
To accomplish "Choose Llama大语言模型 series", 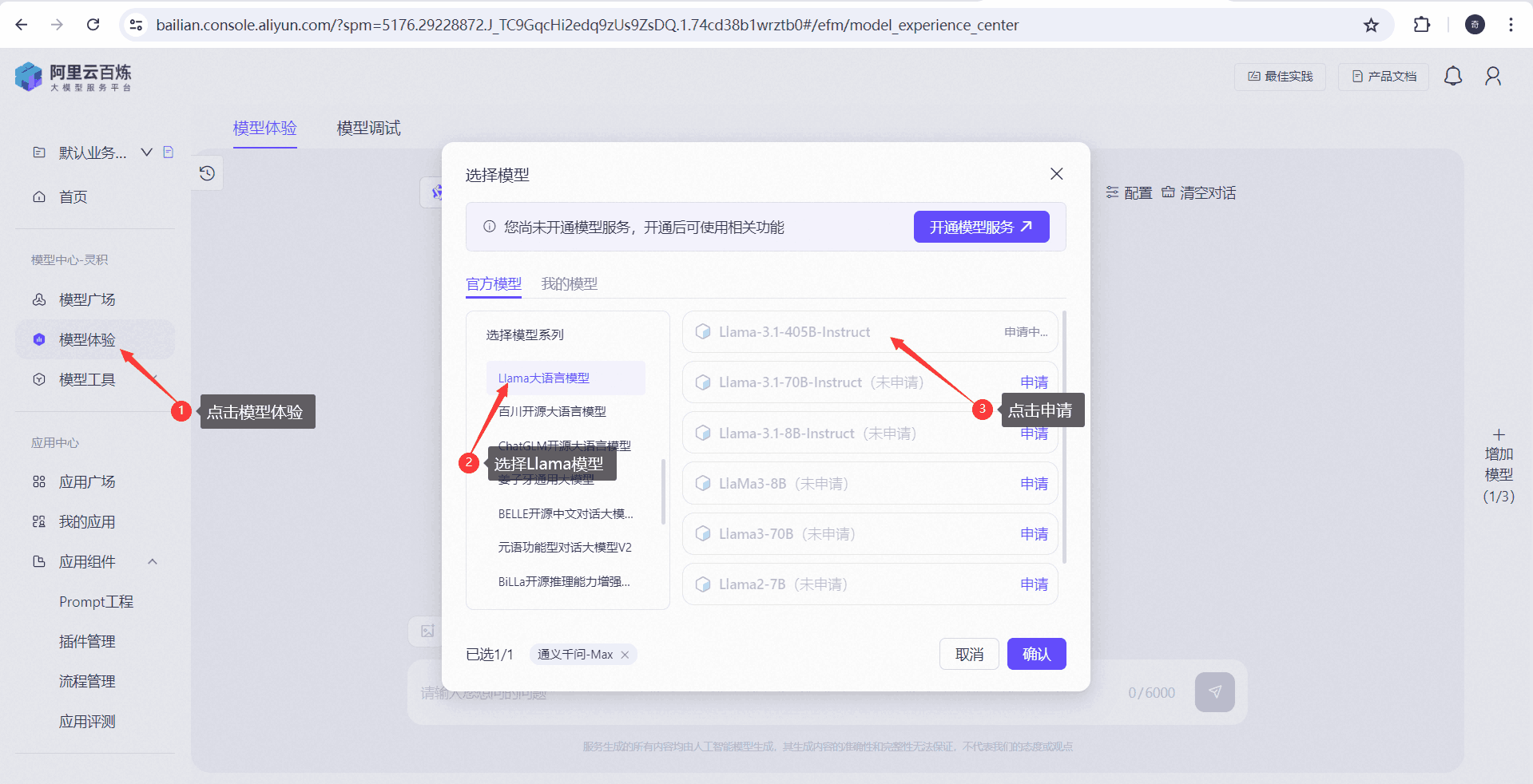I will click(566, 378).
